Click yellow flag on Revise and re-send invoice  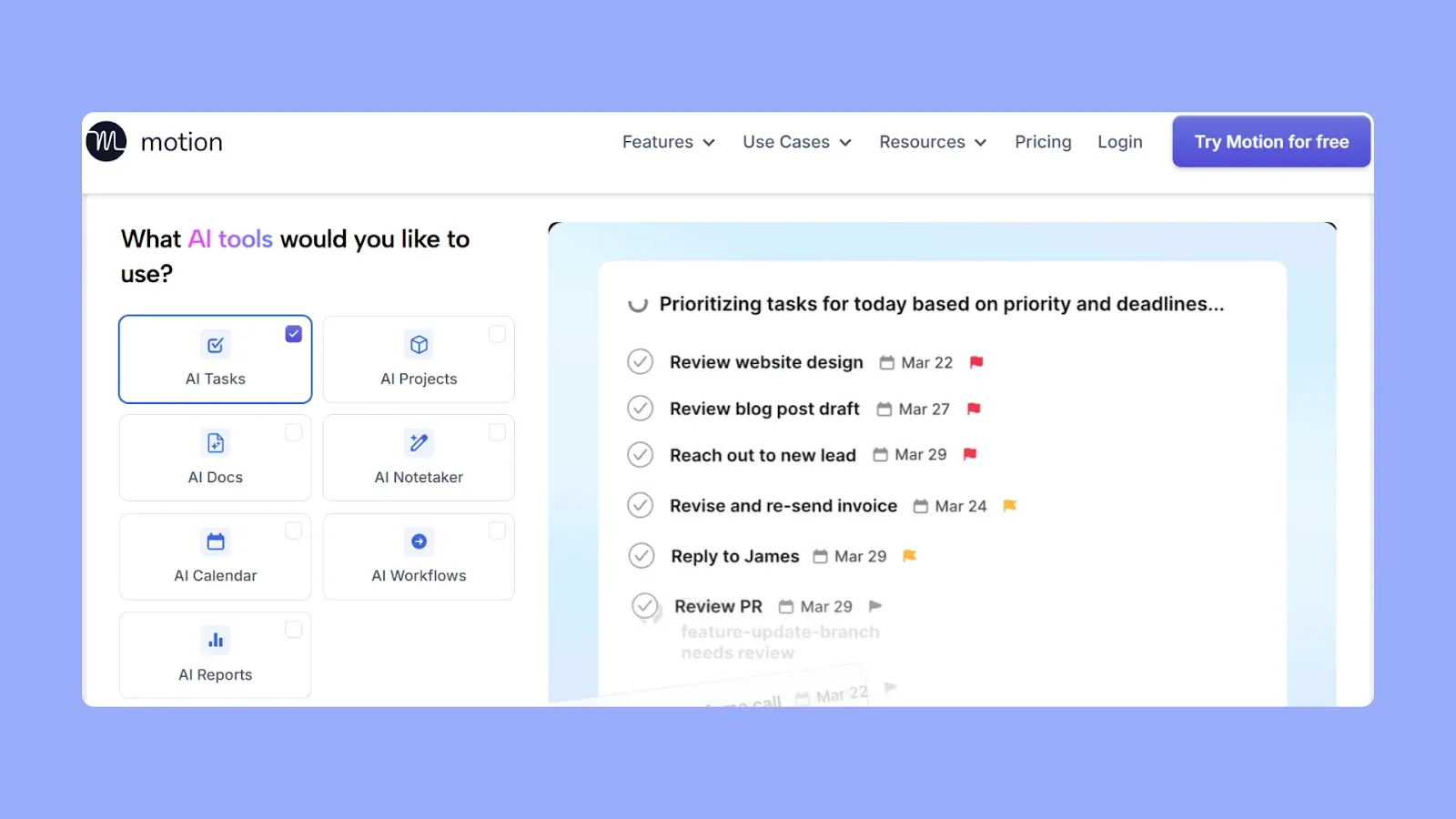point(1010,505)
